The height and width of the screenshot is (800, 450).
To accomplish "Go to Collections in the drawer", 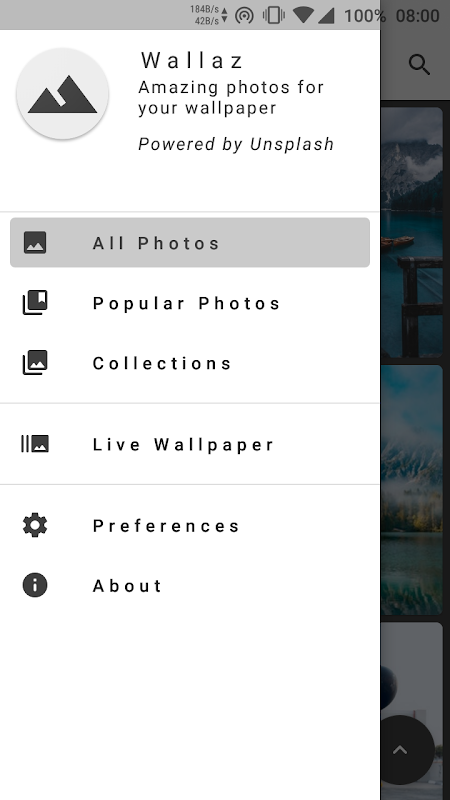I will pos(190,363).
